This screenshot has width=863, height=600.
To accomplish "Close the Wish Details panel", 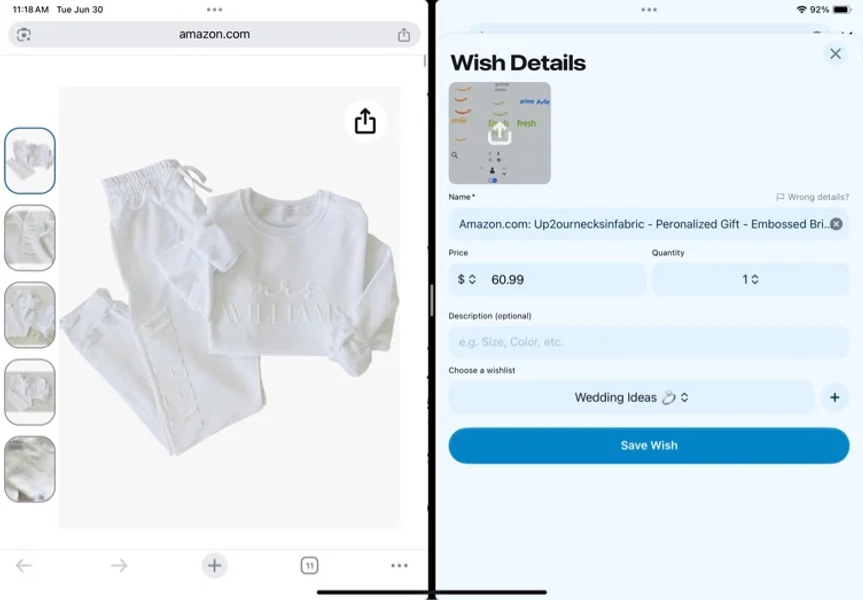I will [835, 53].
